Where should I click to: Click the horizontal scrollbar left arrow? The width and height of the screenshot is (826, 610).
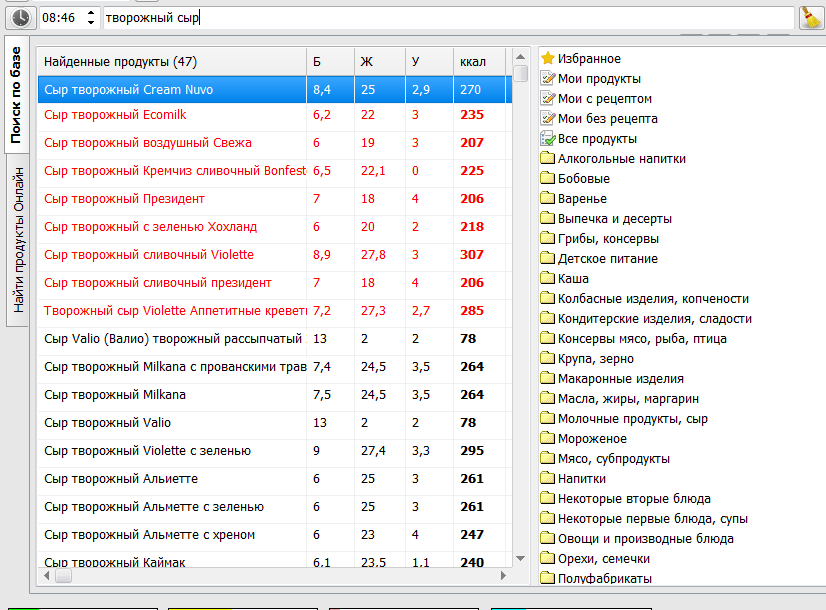pos(46,576)
